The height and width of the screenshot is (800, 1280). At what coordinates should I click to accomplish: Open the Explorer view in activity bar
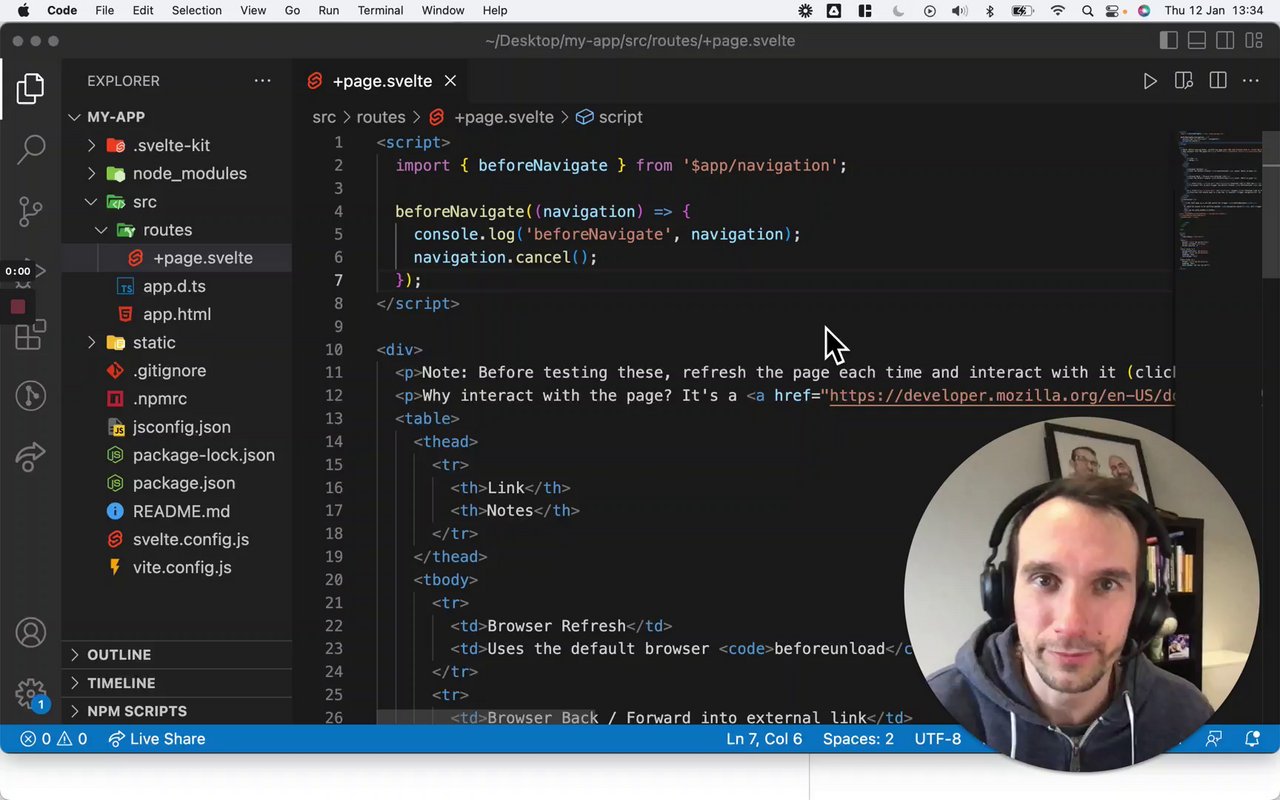(30, 88)
